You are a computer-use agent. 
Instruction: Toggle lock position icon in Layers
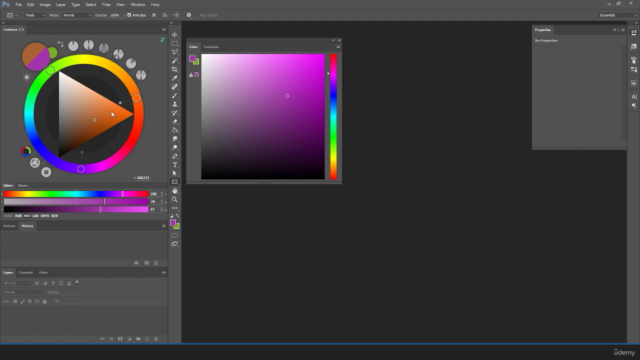tap(30, 301)
